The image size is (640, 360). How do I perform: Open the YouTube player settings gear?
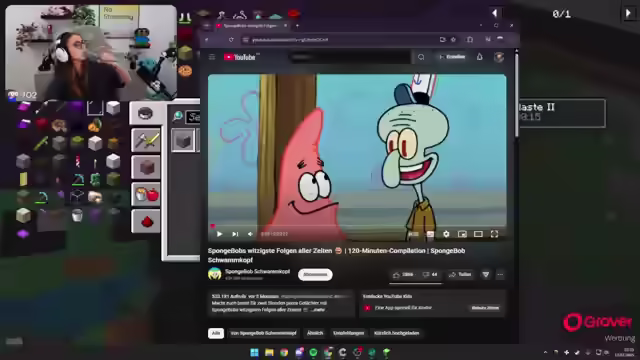446,234
